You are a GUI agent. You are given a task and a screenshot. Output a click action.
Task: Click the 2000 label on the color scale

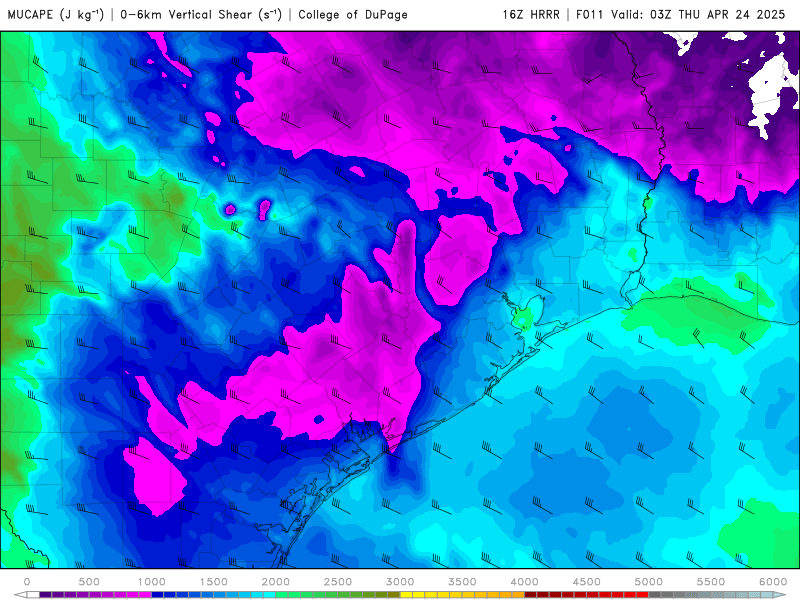(x=276, y=582)
